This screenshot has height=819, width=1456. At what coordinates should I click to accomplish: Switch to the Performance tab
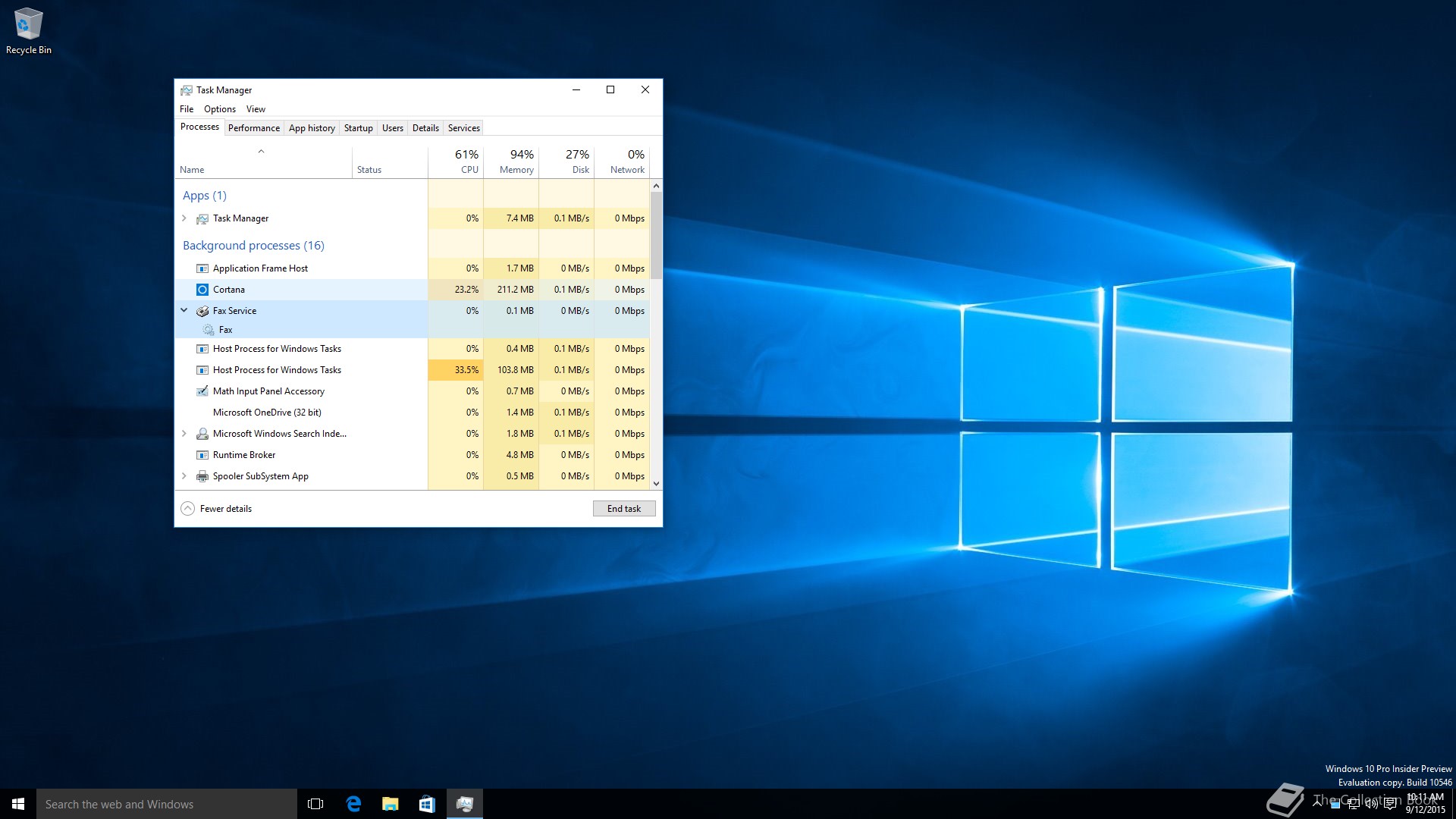(254, 128)
